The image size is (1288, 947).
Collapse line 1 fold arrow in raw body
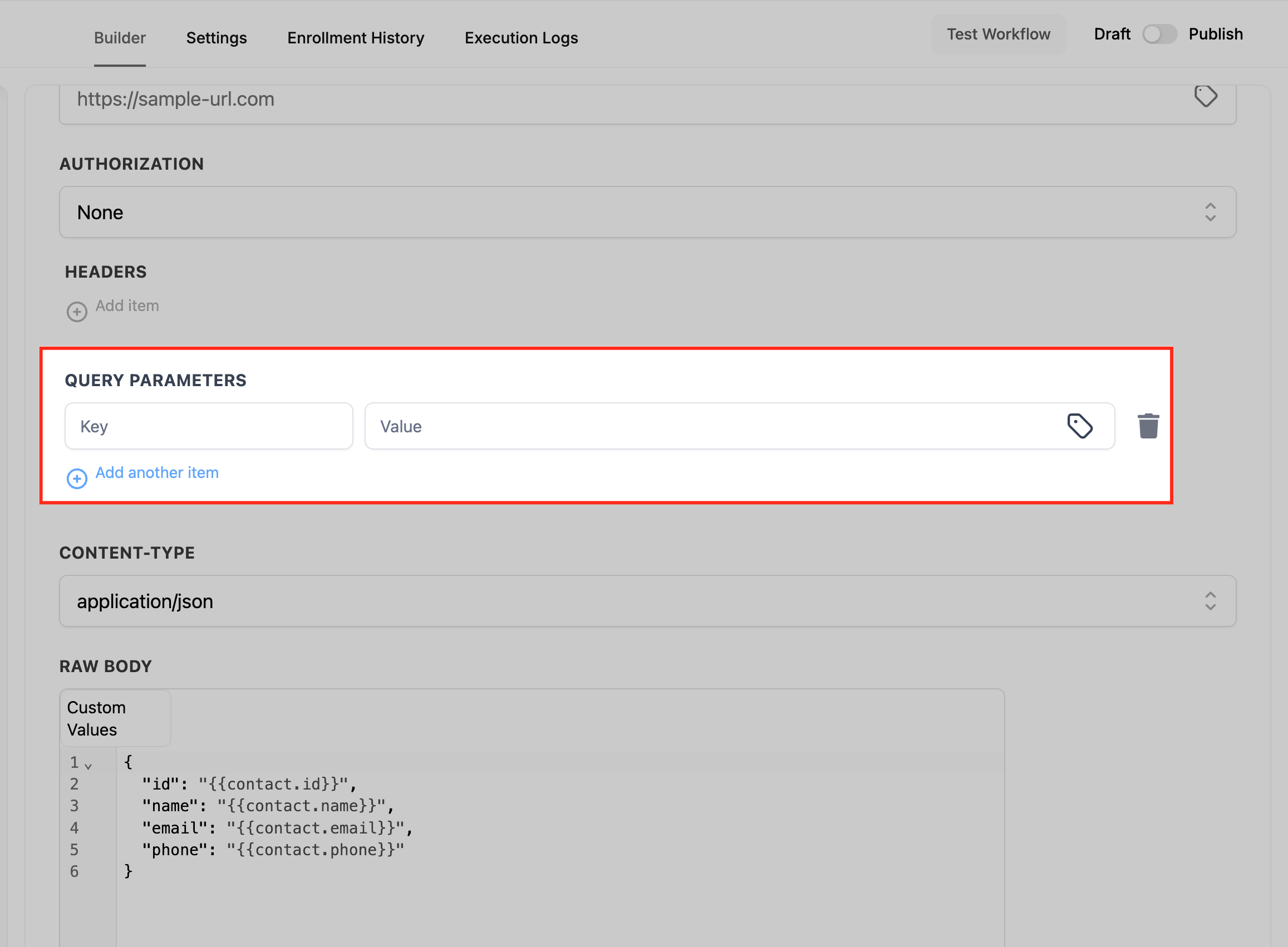pyautogui.click(x=89, y=766)
